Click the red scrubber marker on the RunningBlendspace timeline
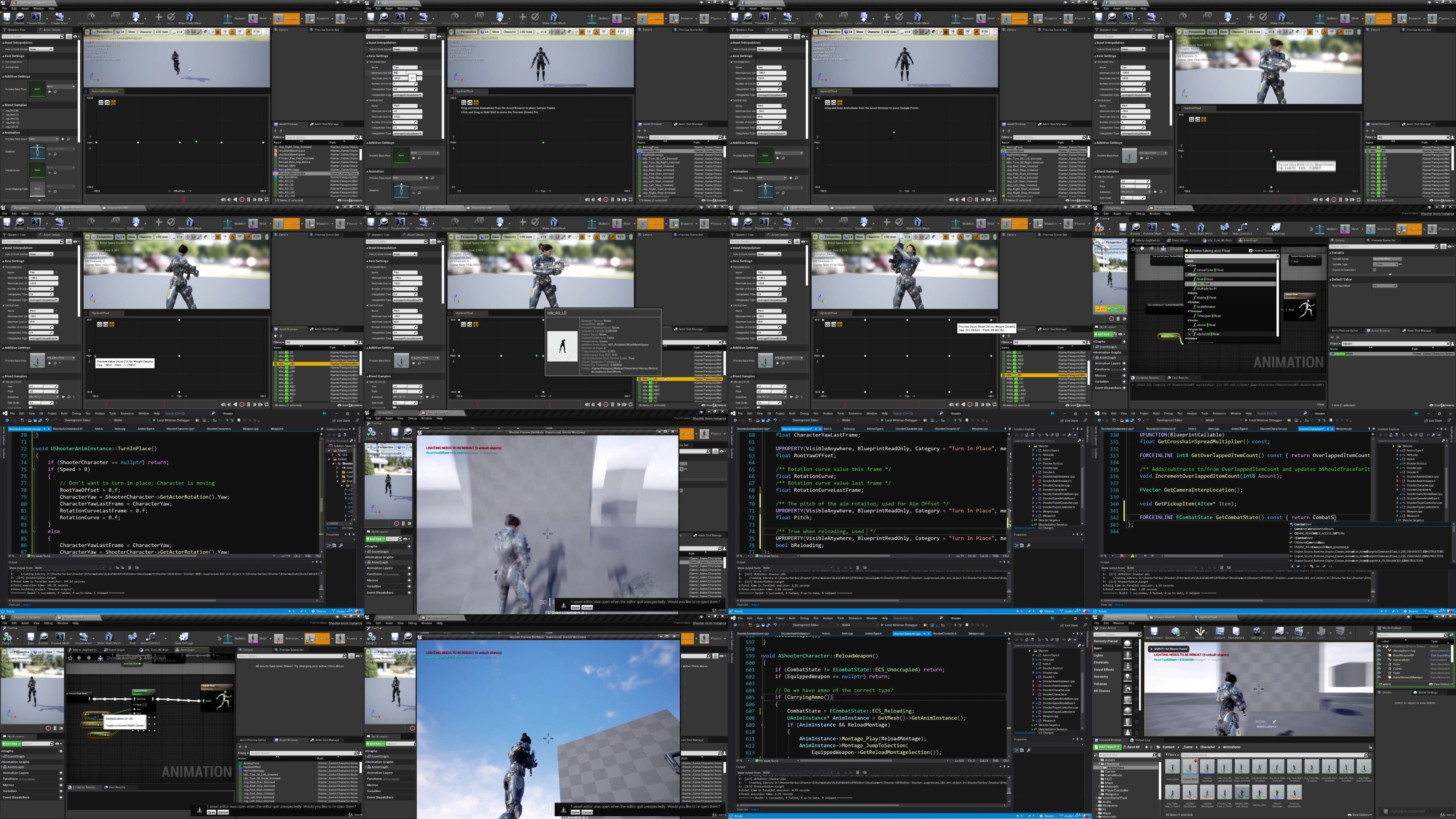This screenshot has width=1456, height=819. pyautogui.click(x=183, y=200)
